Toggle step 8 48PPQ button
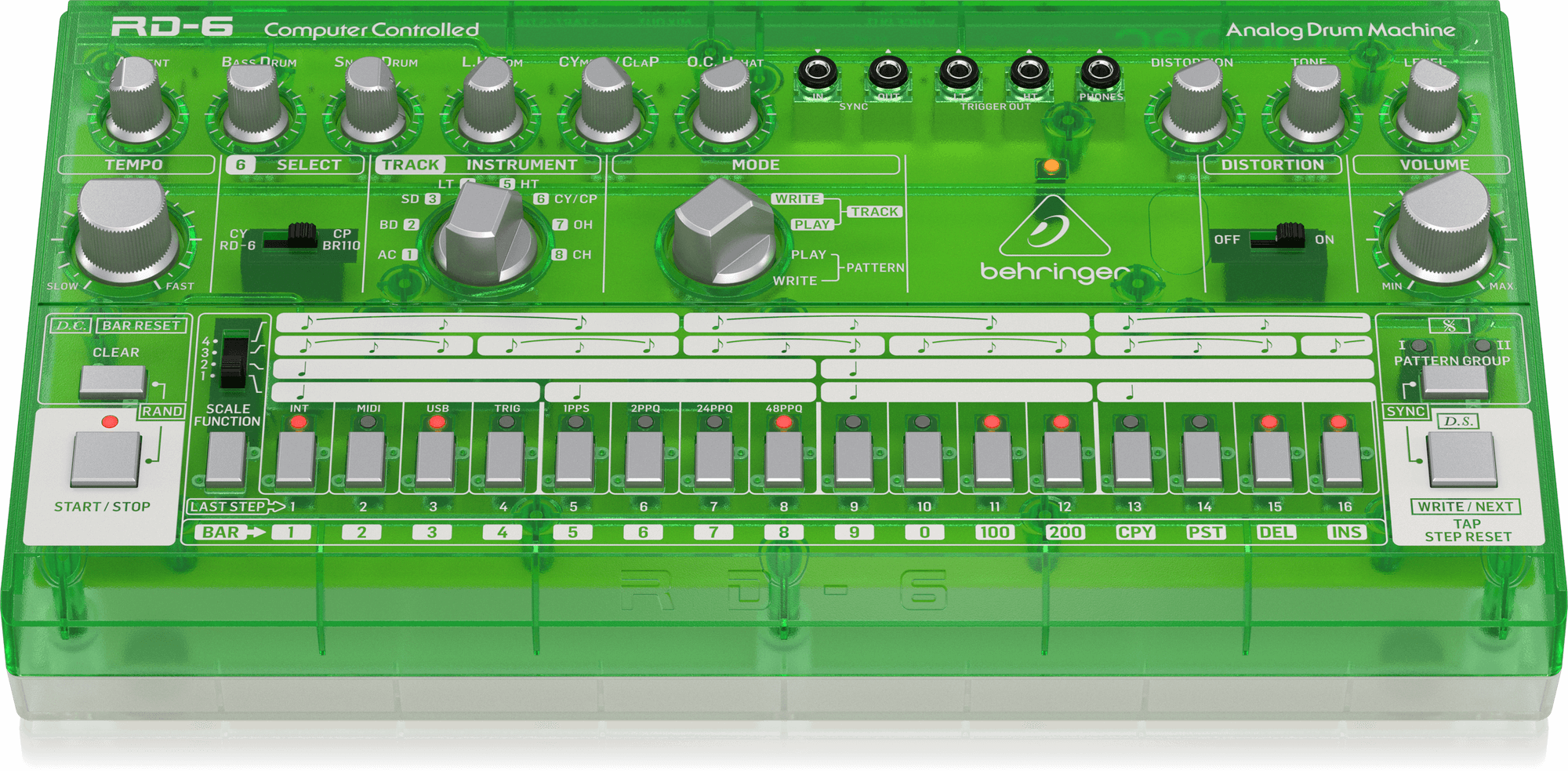The image size is (1568, 771). point(782,458)
